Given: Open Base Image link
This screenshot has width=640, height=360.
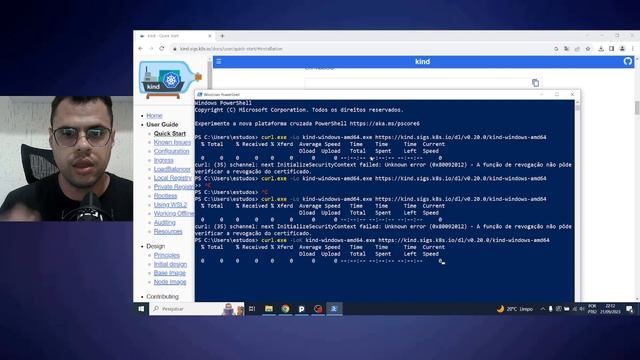Looking at the screenshot, I should [169, 273].
